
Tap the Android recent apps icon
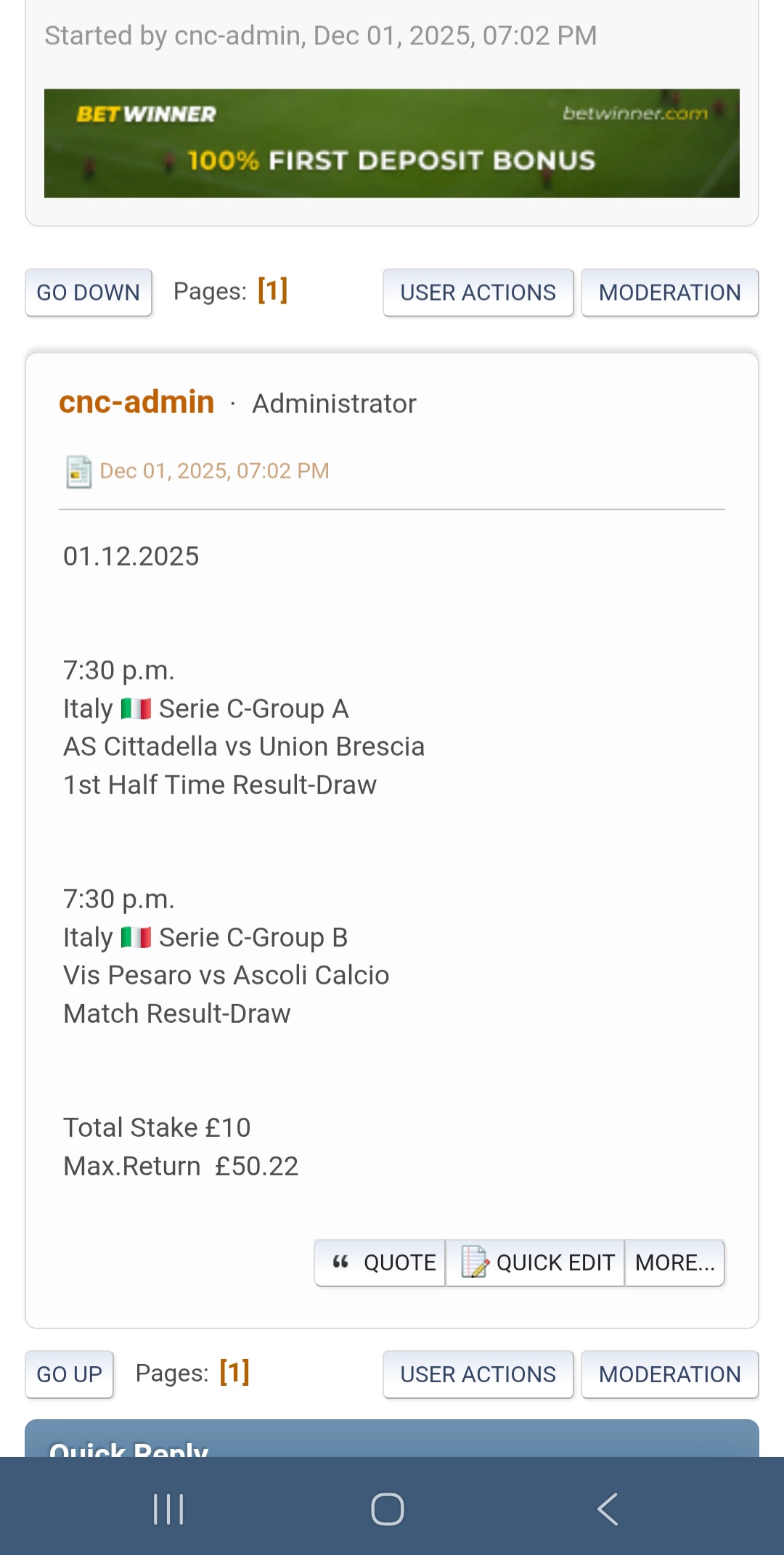[x=168, y=1509]
